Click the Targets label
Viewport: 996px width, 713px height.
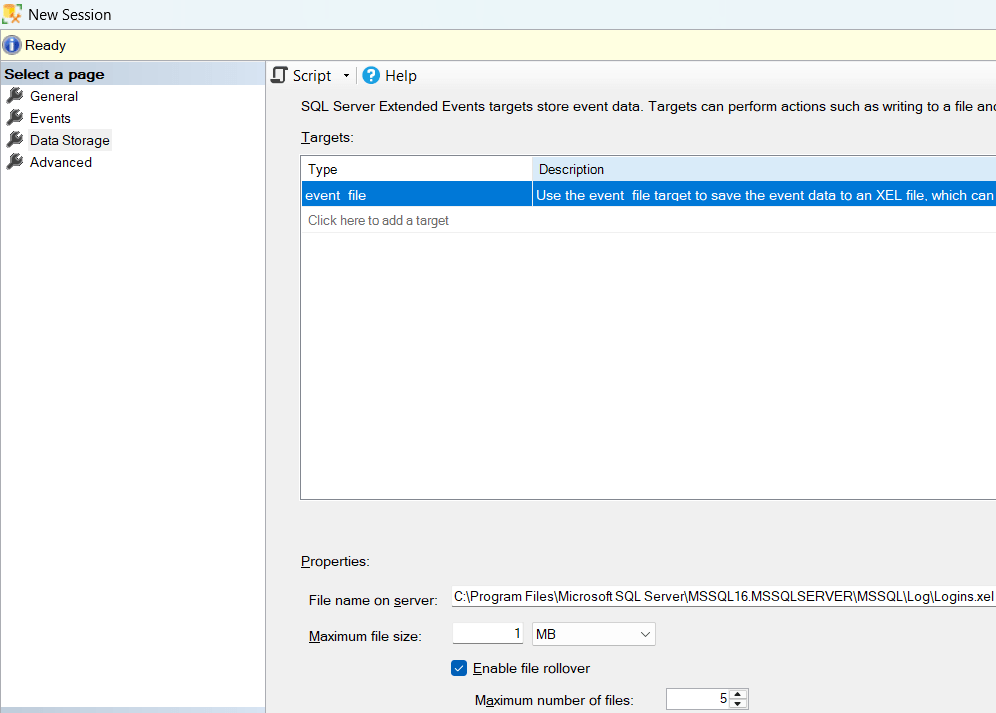click(327, 137)
